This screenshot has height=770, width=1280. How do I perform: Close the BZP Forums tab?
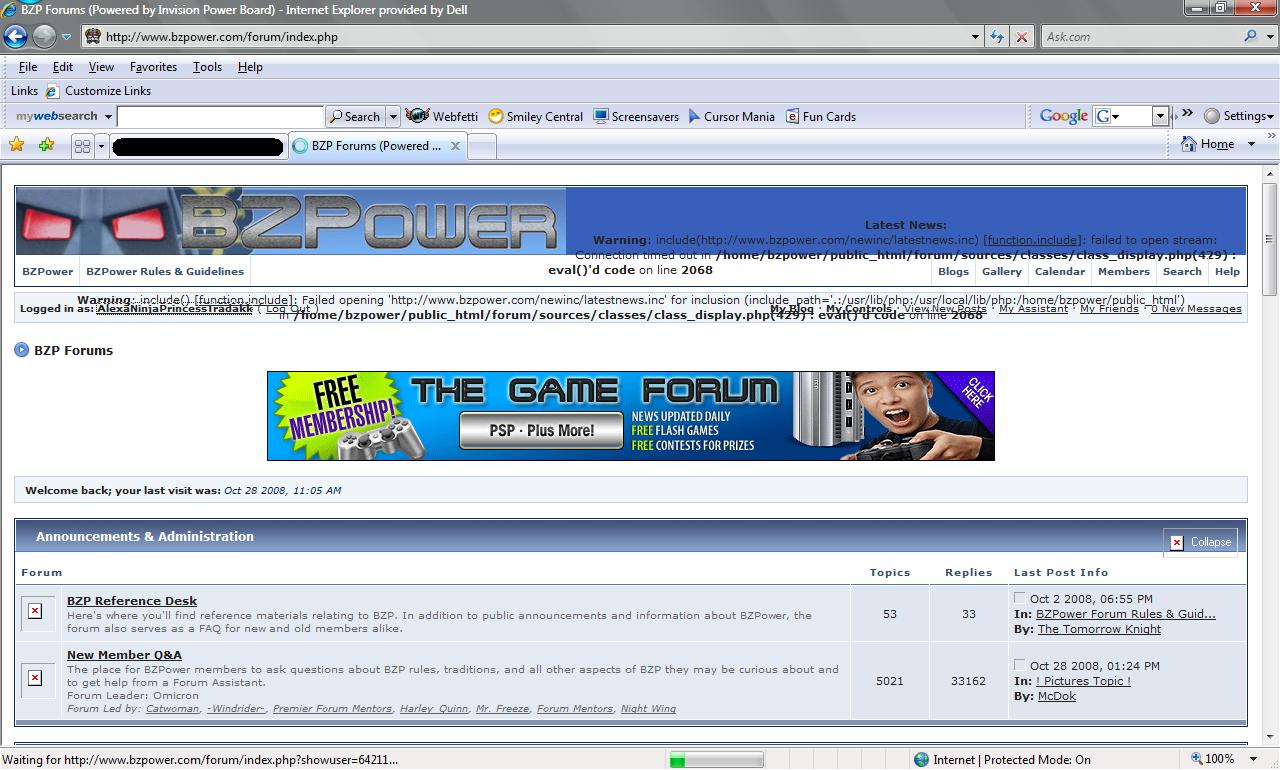(x=455, y=146)
